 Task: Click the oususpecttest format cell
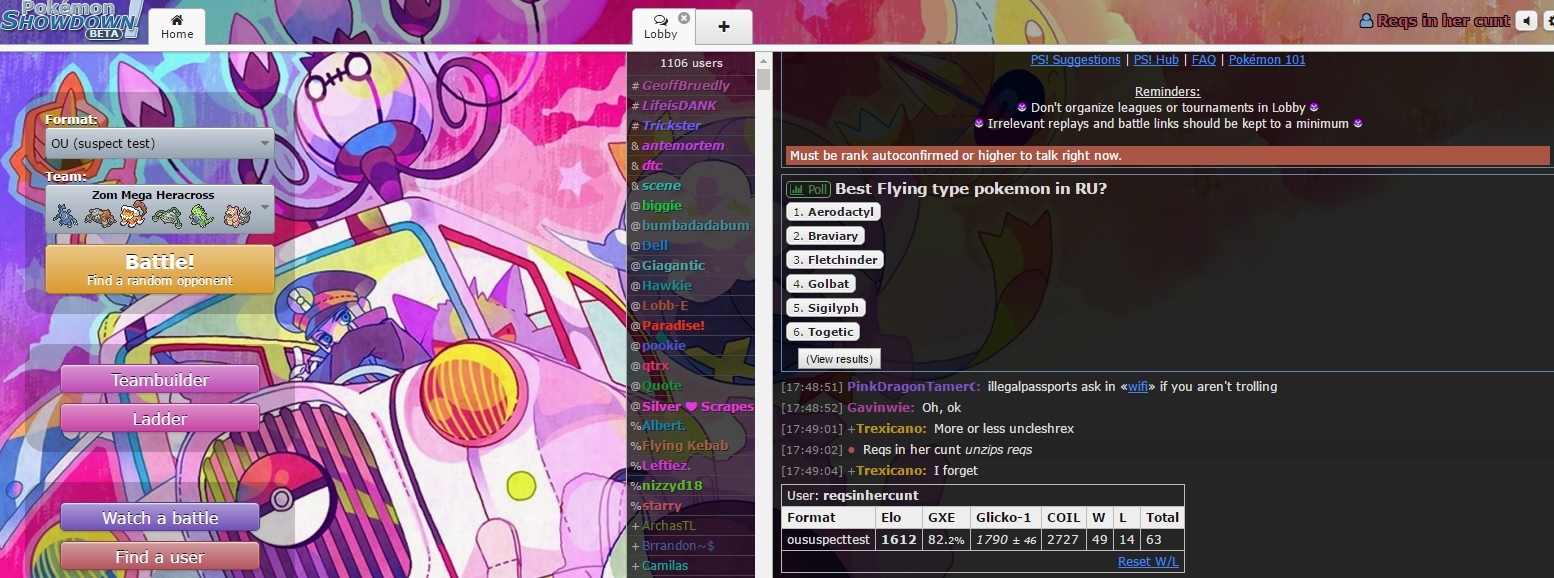coord(827,540)
